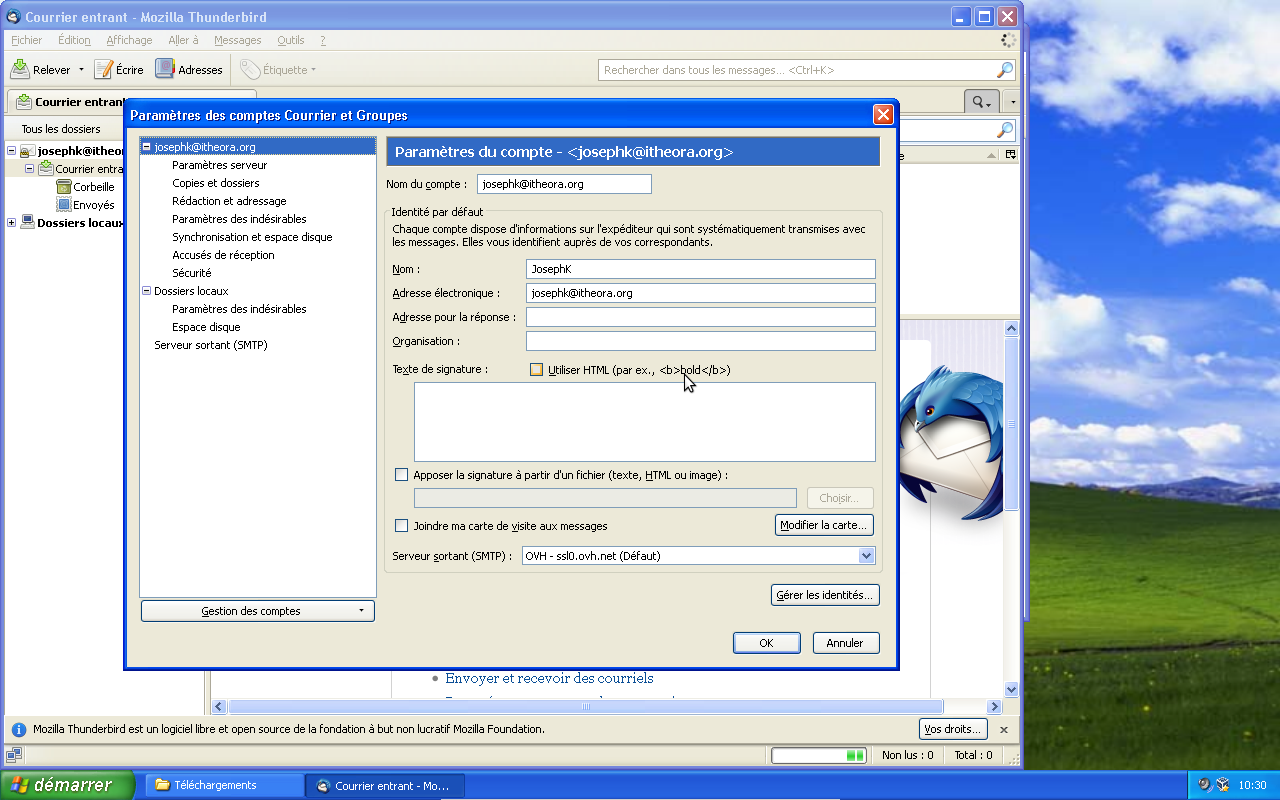This screenshot has width=1280, height=800.
Task: Open the Envoyer et recevoir des courriels link
Action: 549,678
